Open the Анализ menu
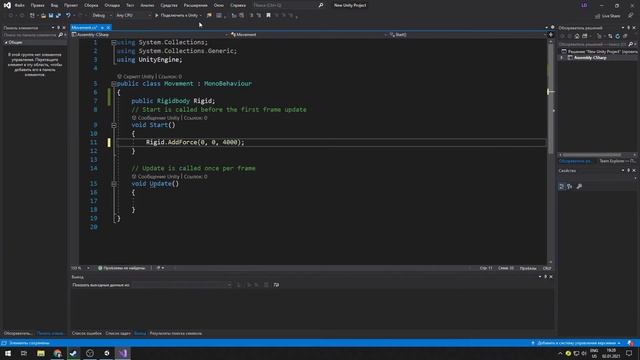The height and width of the screenshot is (360, 640). (x=147, y=5)
